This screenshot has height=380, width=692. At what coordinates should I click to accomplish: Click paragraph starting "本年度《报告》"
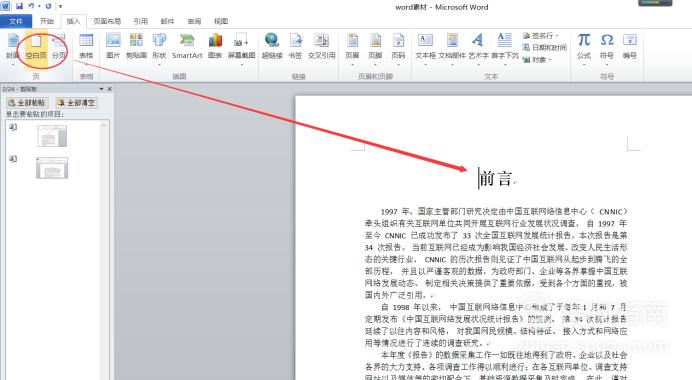coord(496,366)
